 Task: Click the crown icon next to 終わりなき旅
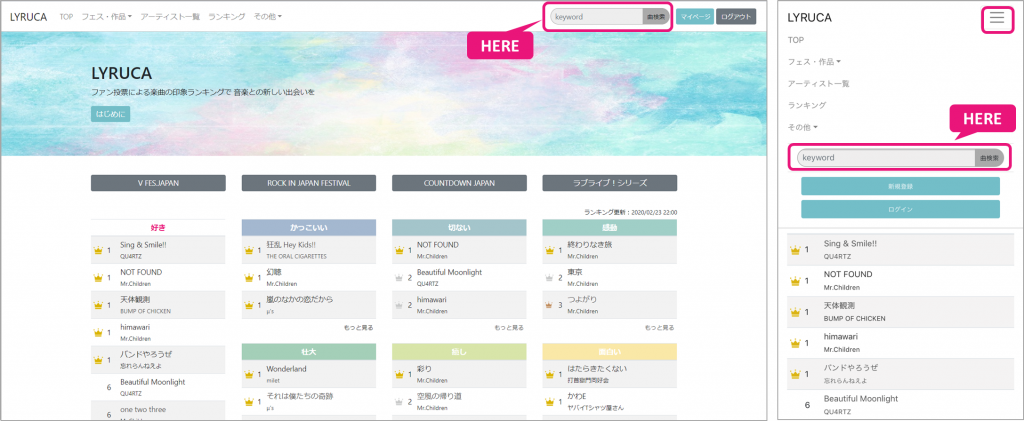click(x=548, y=250)
